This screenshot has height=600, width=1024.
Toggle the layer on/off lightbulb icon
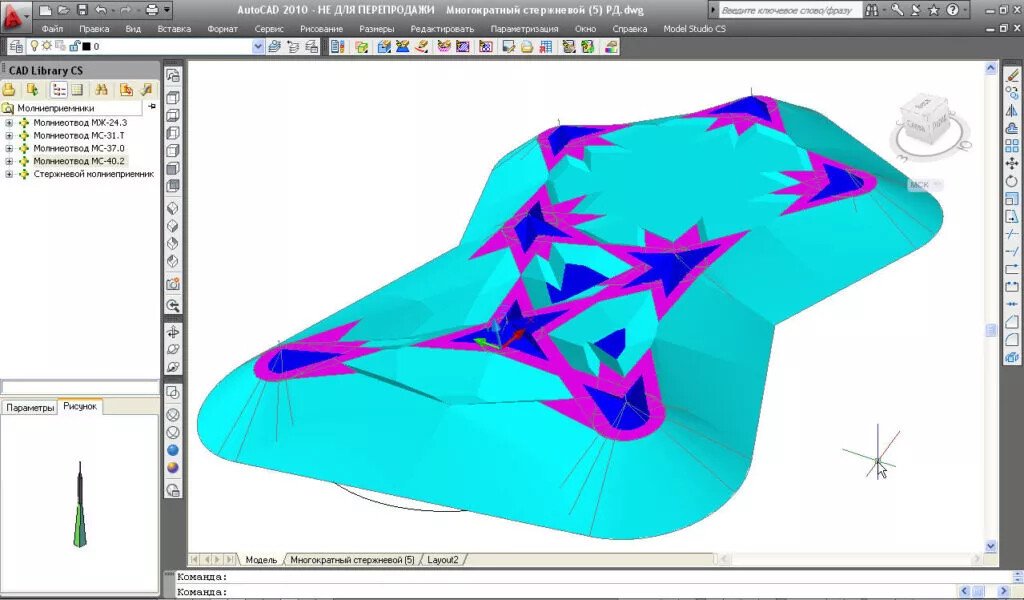[x=35, y=46]
